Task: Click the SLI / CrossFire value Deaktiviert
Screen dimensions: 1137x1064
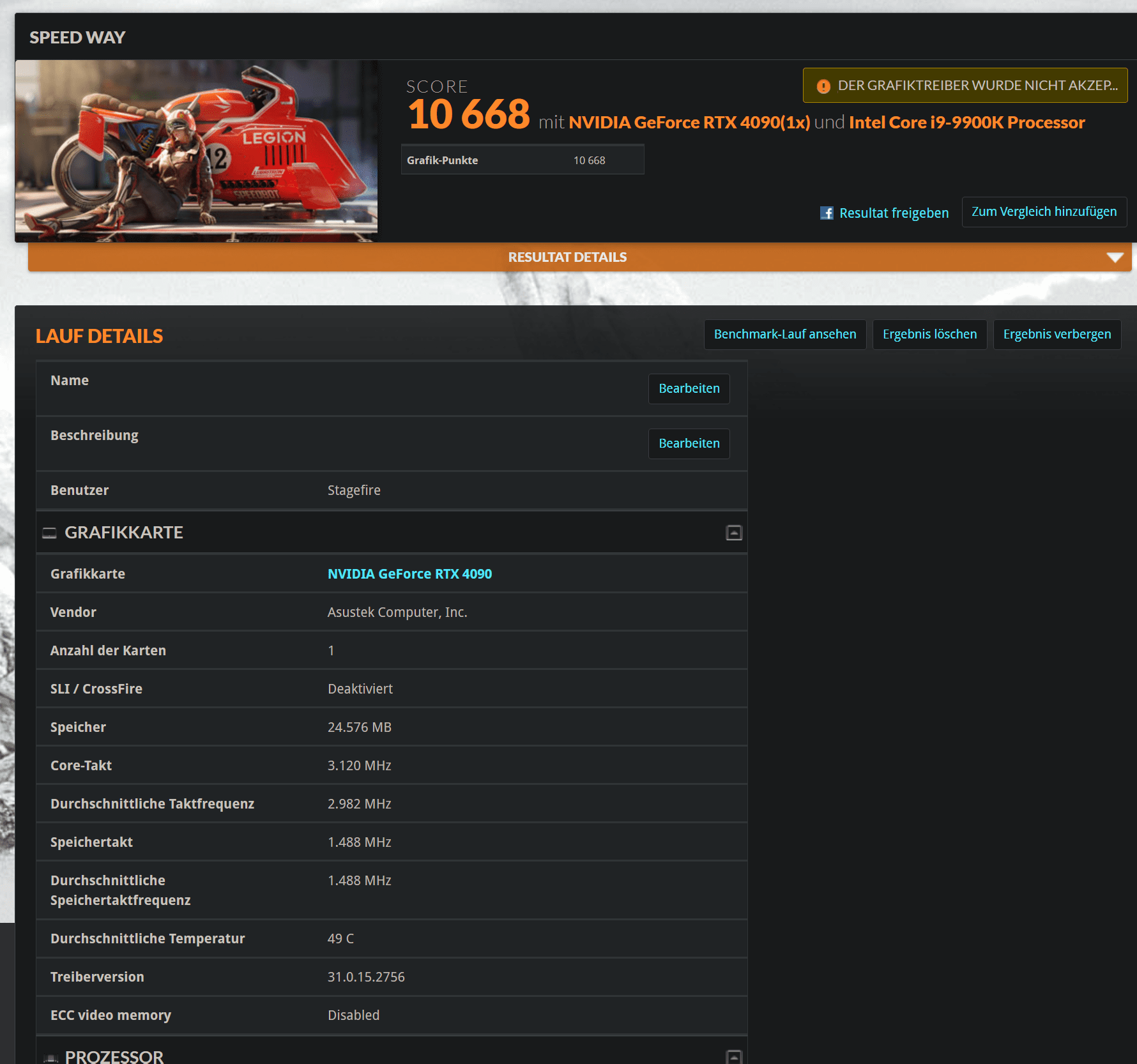Action: pyautogui.click(x=360, y=689)
